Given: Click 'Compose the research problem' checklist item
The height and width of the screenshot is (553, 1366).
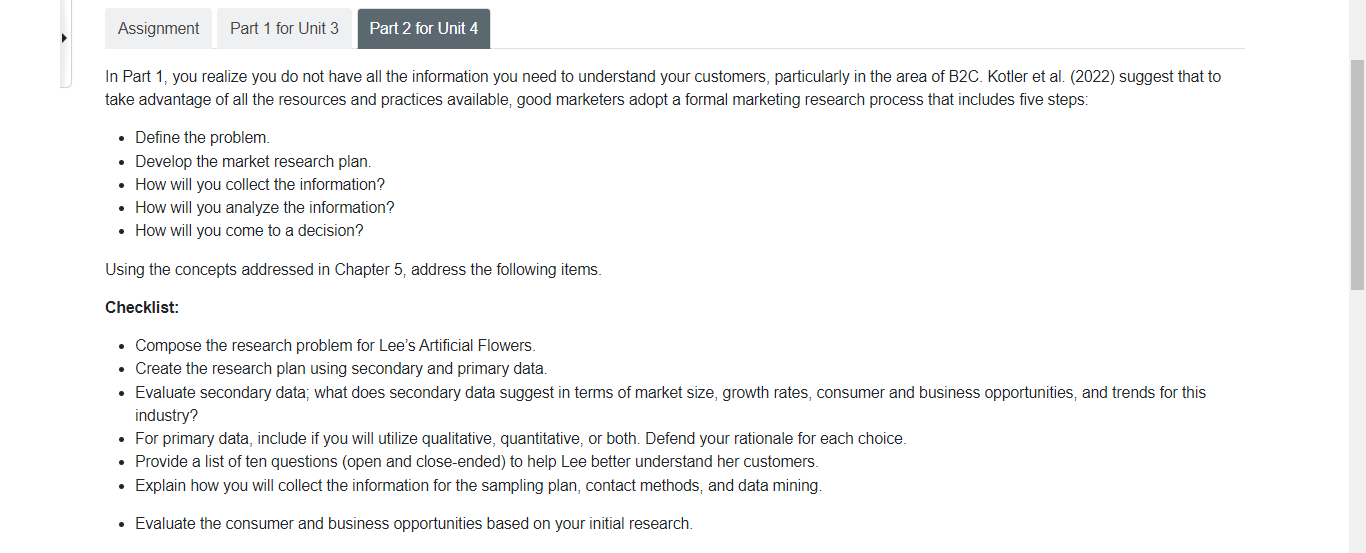Looking at the screenshot, I should [336, 346].
